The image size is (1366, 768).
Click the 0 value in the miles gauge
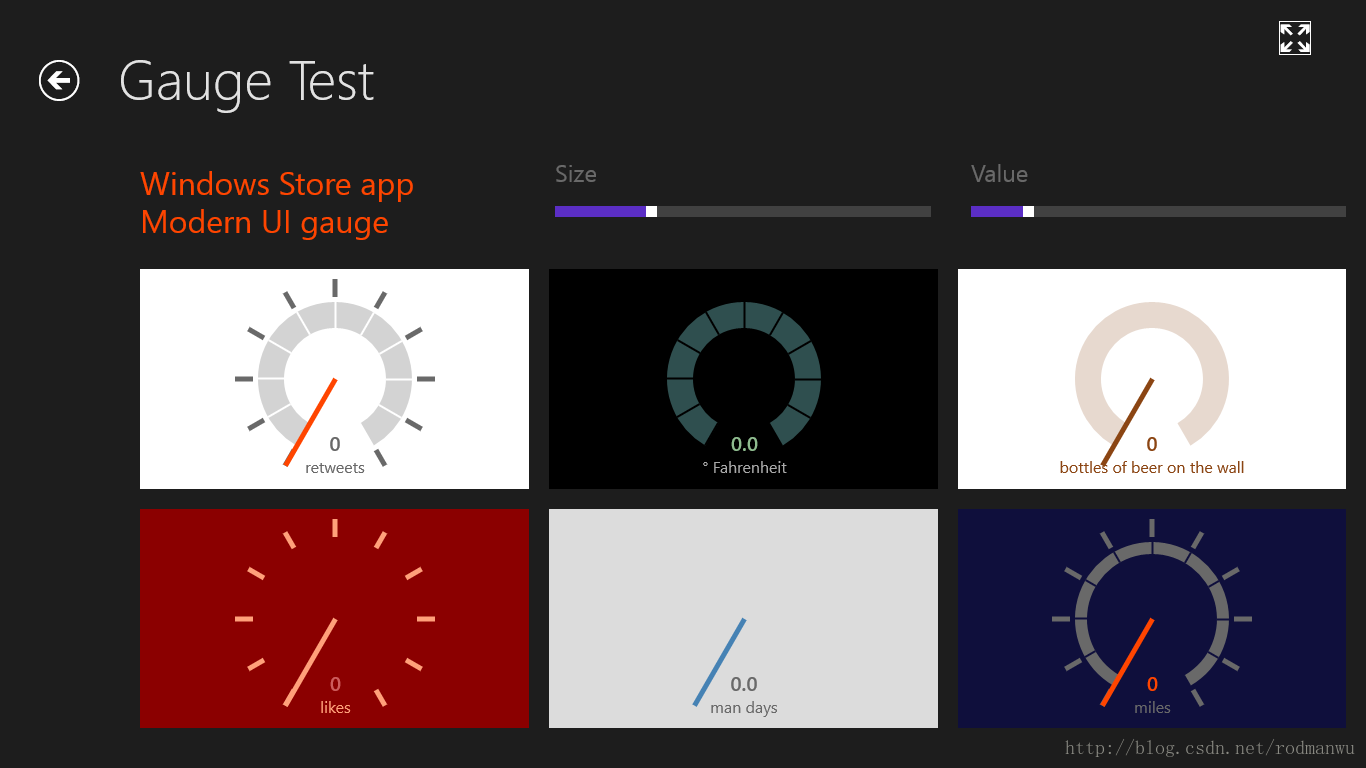tap(1152, 684)
